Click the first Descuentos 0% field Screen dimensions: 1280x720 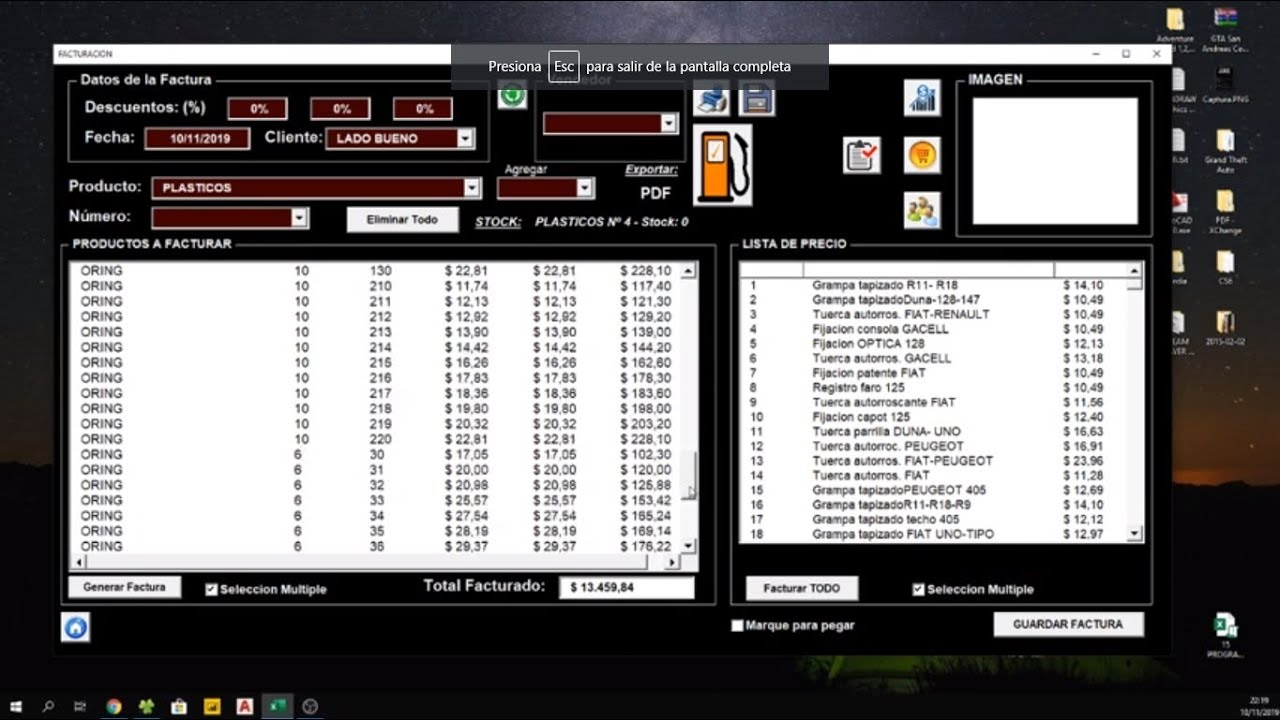point(259,109)
